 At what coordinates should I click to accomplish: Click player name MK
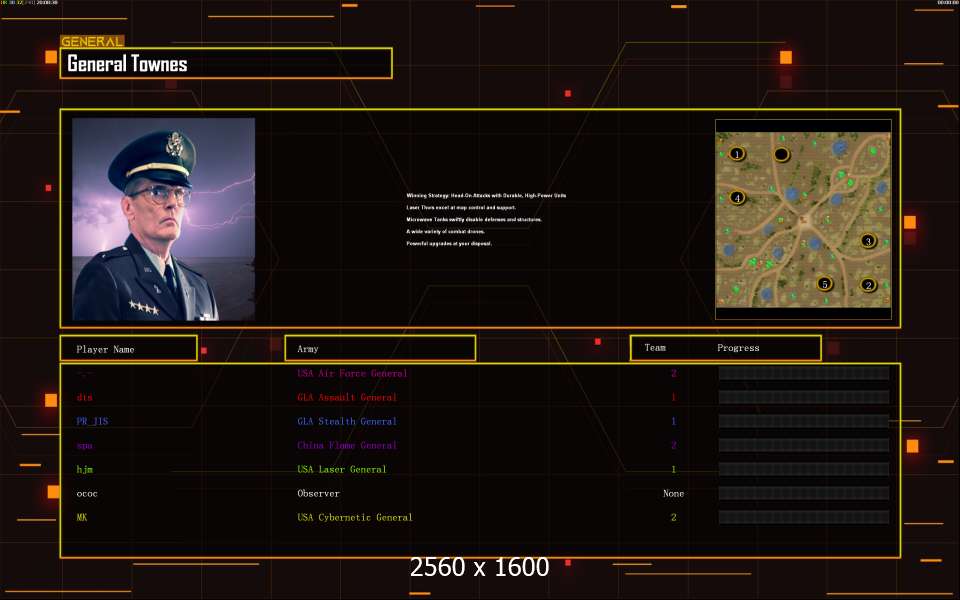pos(82,517)
